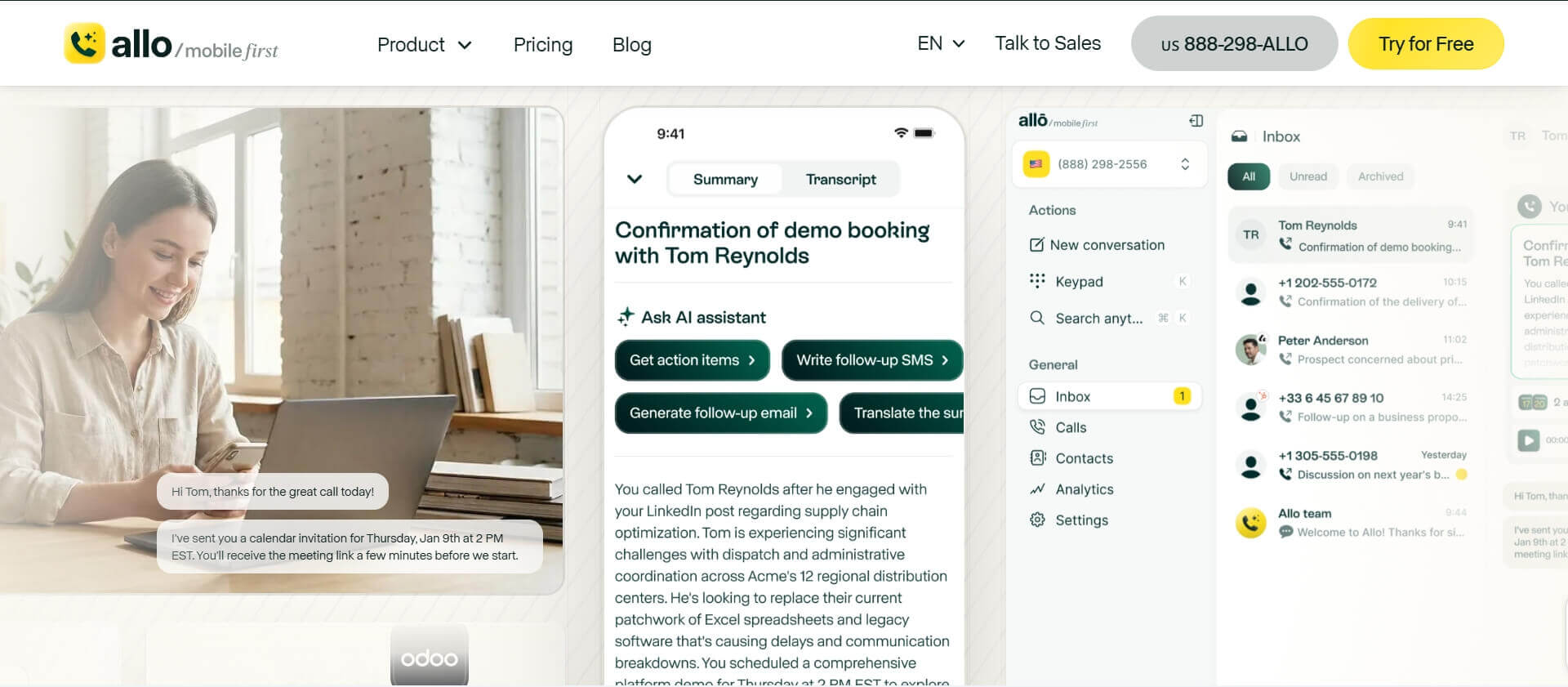Click the avatar on the +33 6 45 row
Viewport: 1568px width, 687px height.
[x=1250, y=407]
